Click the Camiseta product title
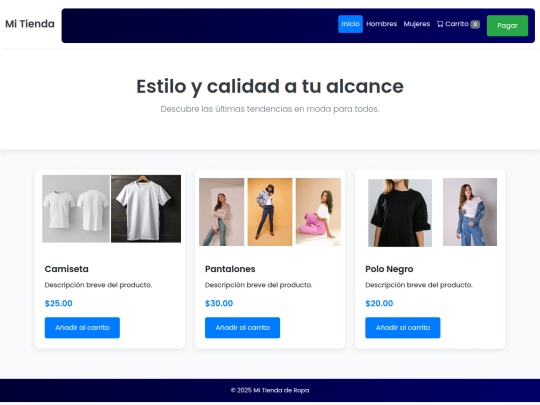Image resolution: width=540 pixels, height=405 pixels. [66, 269]
